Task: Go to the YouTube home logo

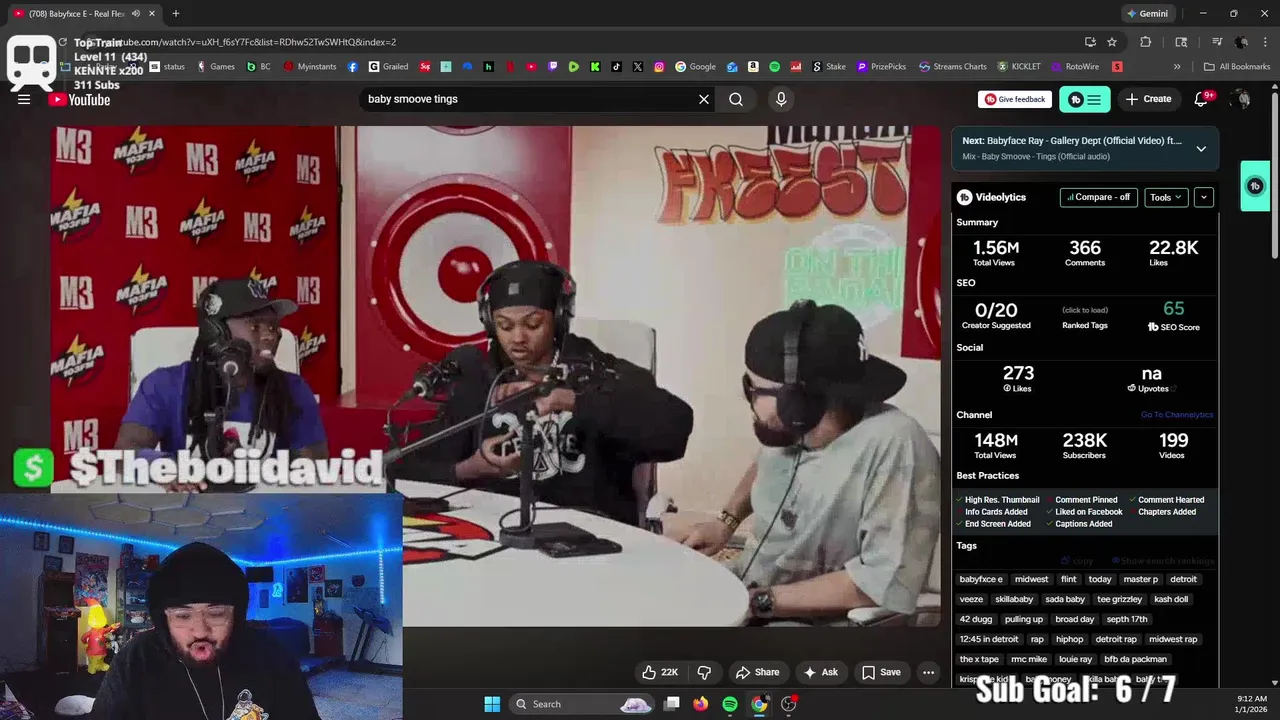Action: [x=79, y=99]
